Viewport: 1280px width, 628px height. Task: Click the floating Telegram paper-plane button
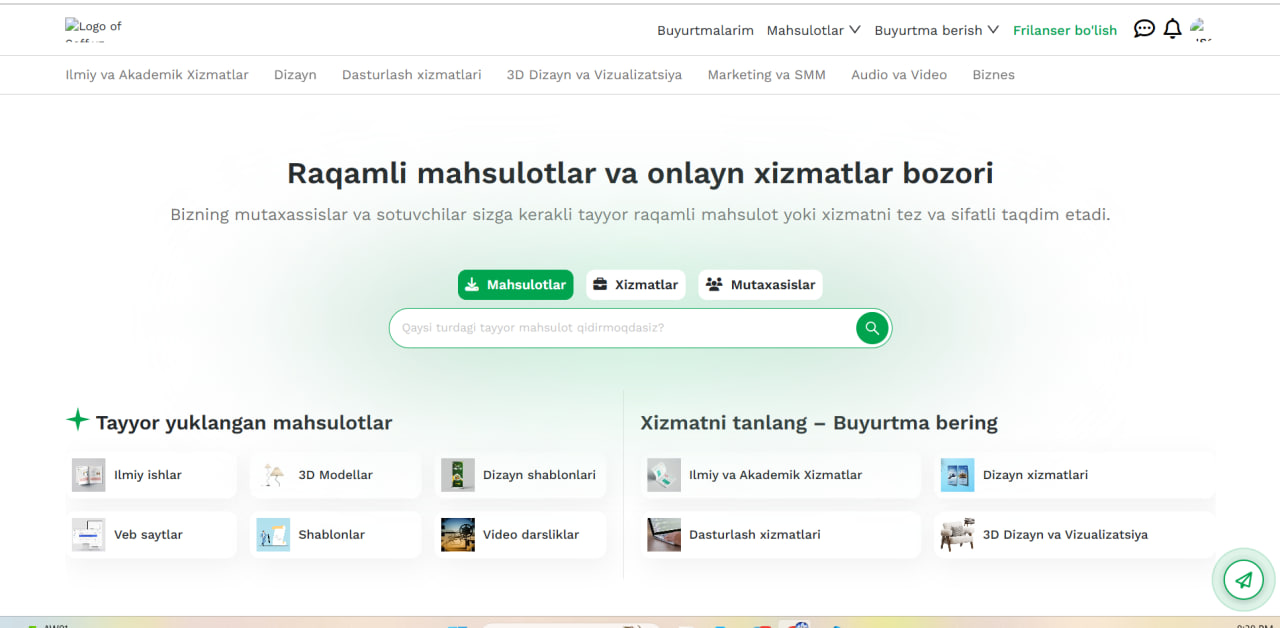(1243, 580)
